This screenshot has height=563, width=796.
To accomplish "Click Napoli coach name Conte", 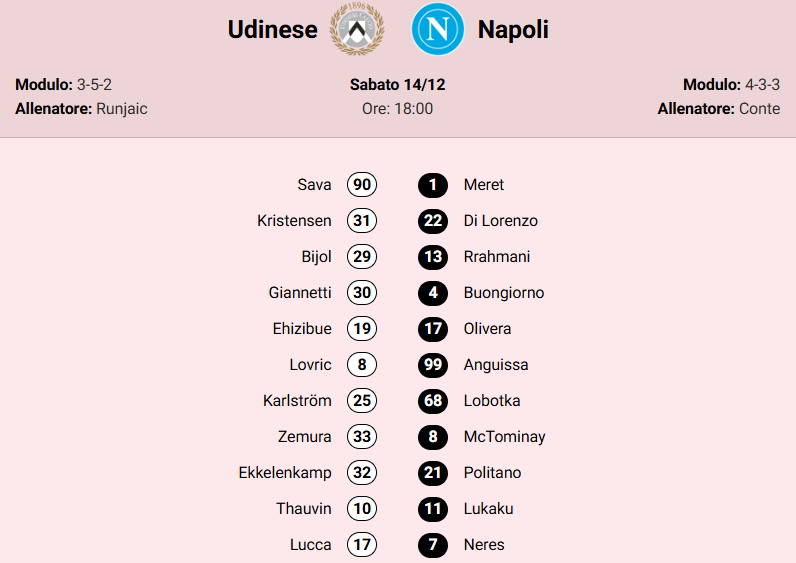I will [x=759, y=108].
